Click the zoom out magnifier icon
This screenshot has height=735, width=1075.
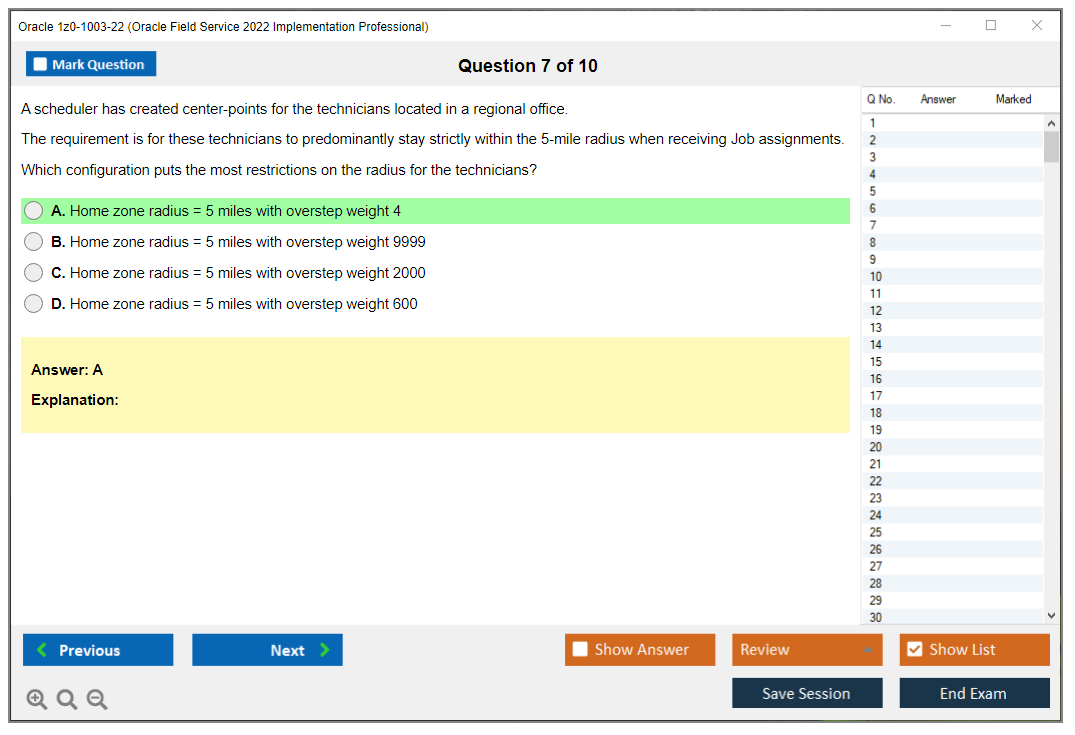(96, 699)
